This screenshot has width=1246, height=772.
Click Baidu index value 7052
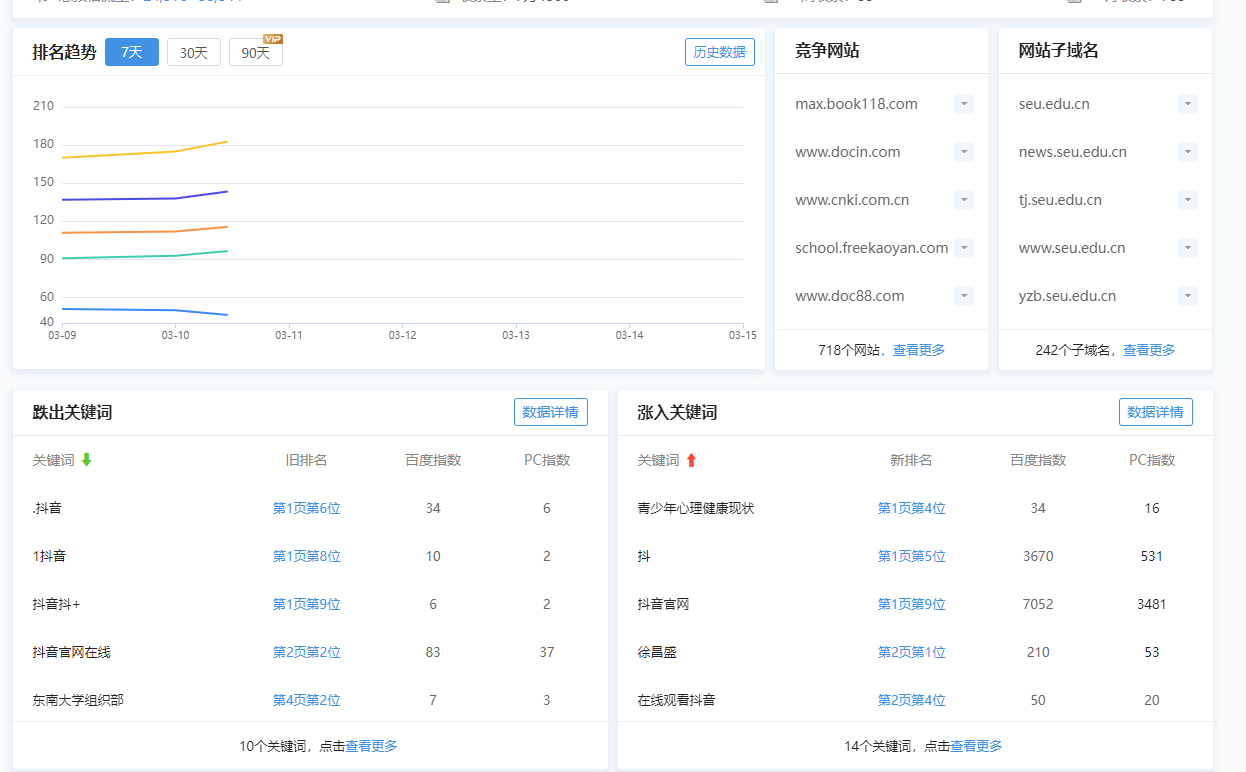[x=1038, y=604]
